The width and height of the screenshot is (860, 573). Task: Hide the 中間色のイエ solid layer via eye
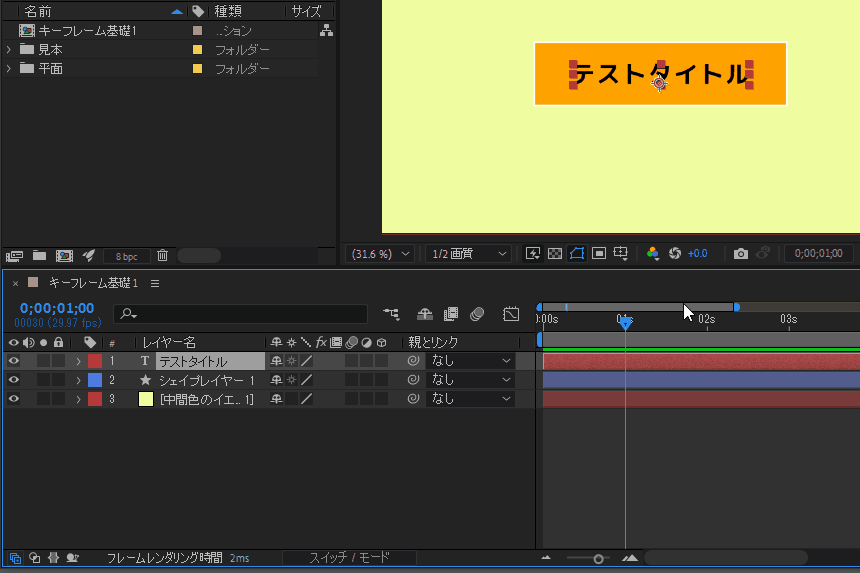click(14, 399)
